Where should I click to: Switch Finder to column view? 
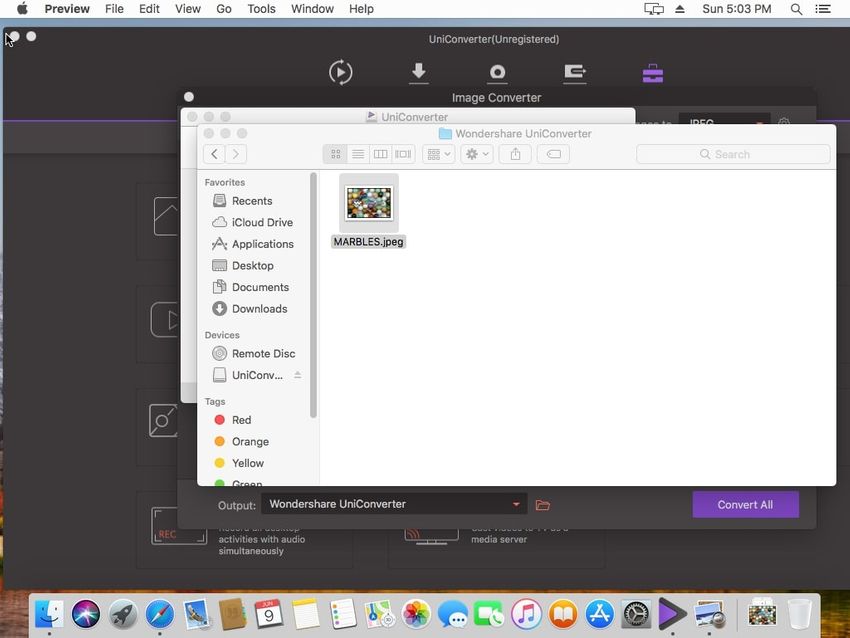(380, 154)
